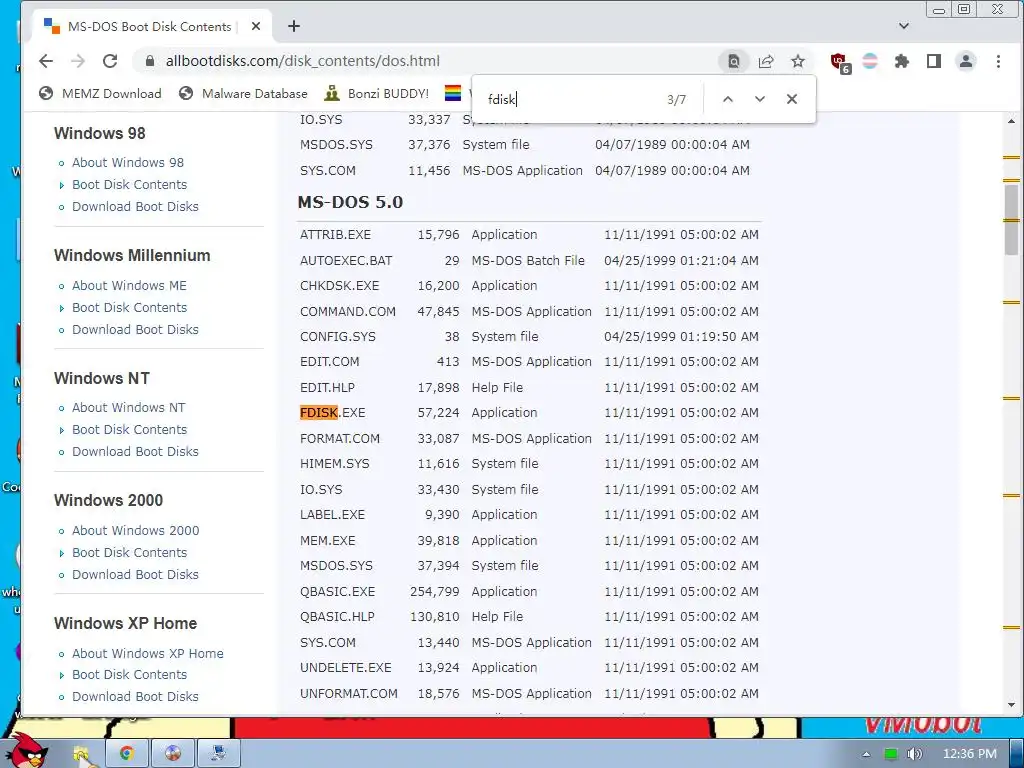Viewport: 1024px width, 768px height.
Task: Open Windows XP Home Download Boot Disks
Action: pos(135,697)
